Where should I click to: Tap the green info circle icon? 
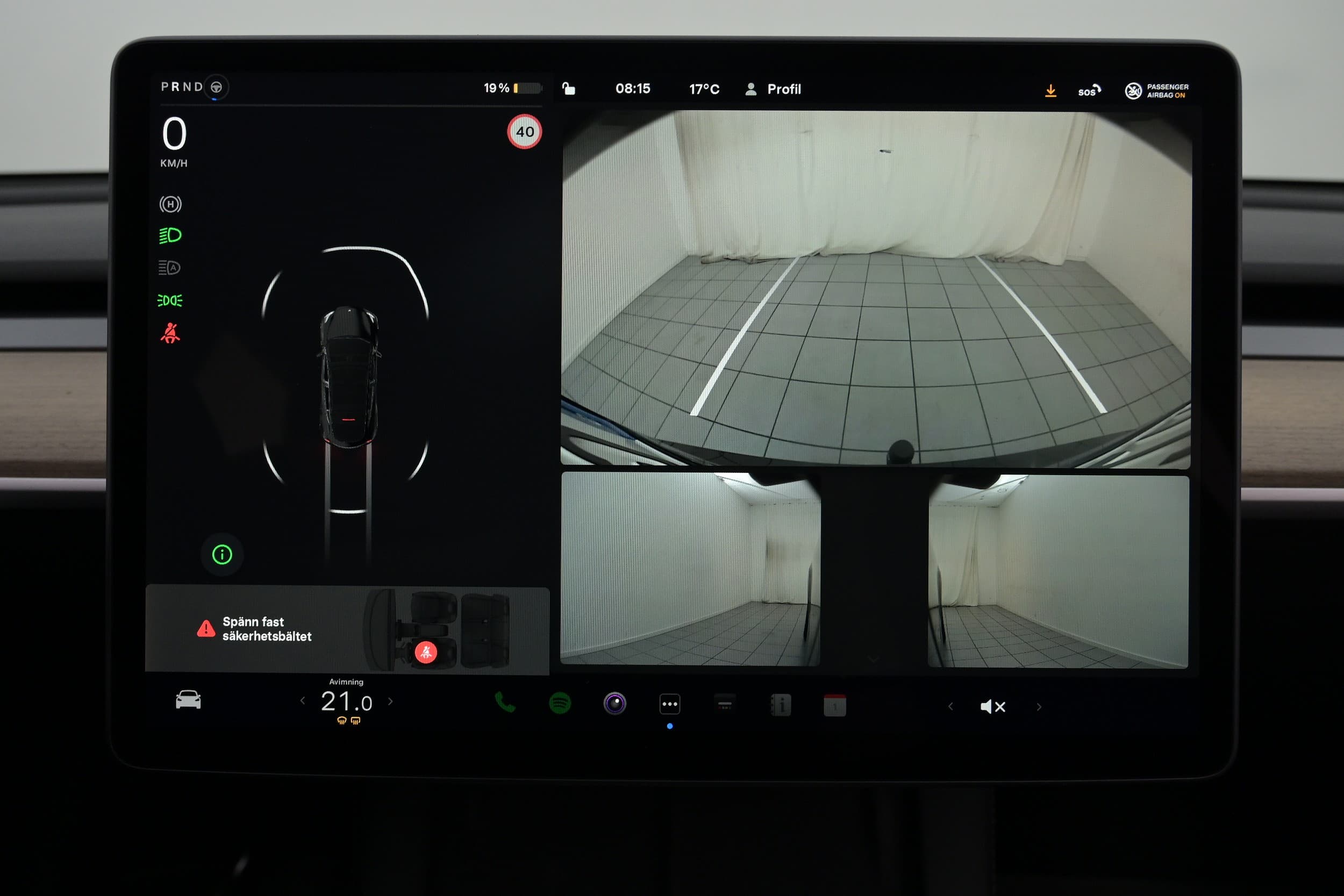[x=222, y=554]
